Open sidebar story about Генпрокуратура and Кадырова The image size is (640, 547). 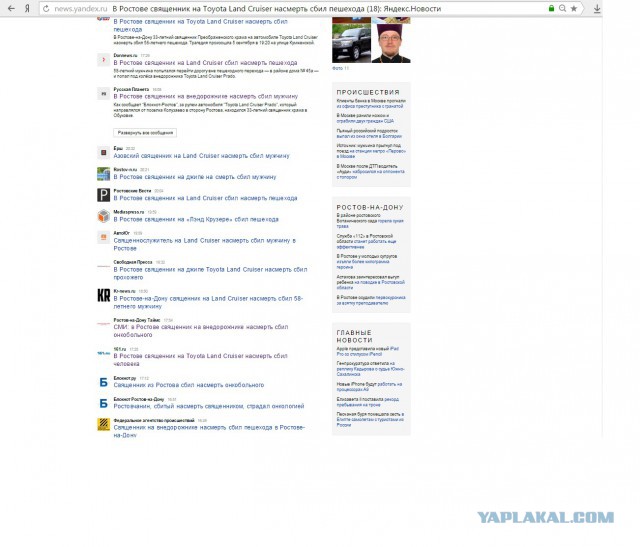click(371, 369)
